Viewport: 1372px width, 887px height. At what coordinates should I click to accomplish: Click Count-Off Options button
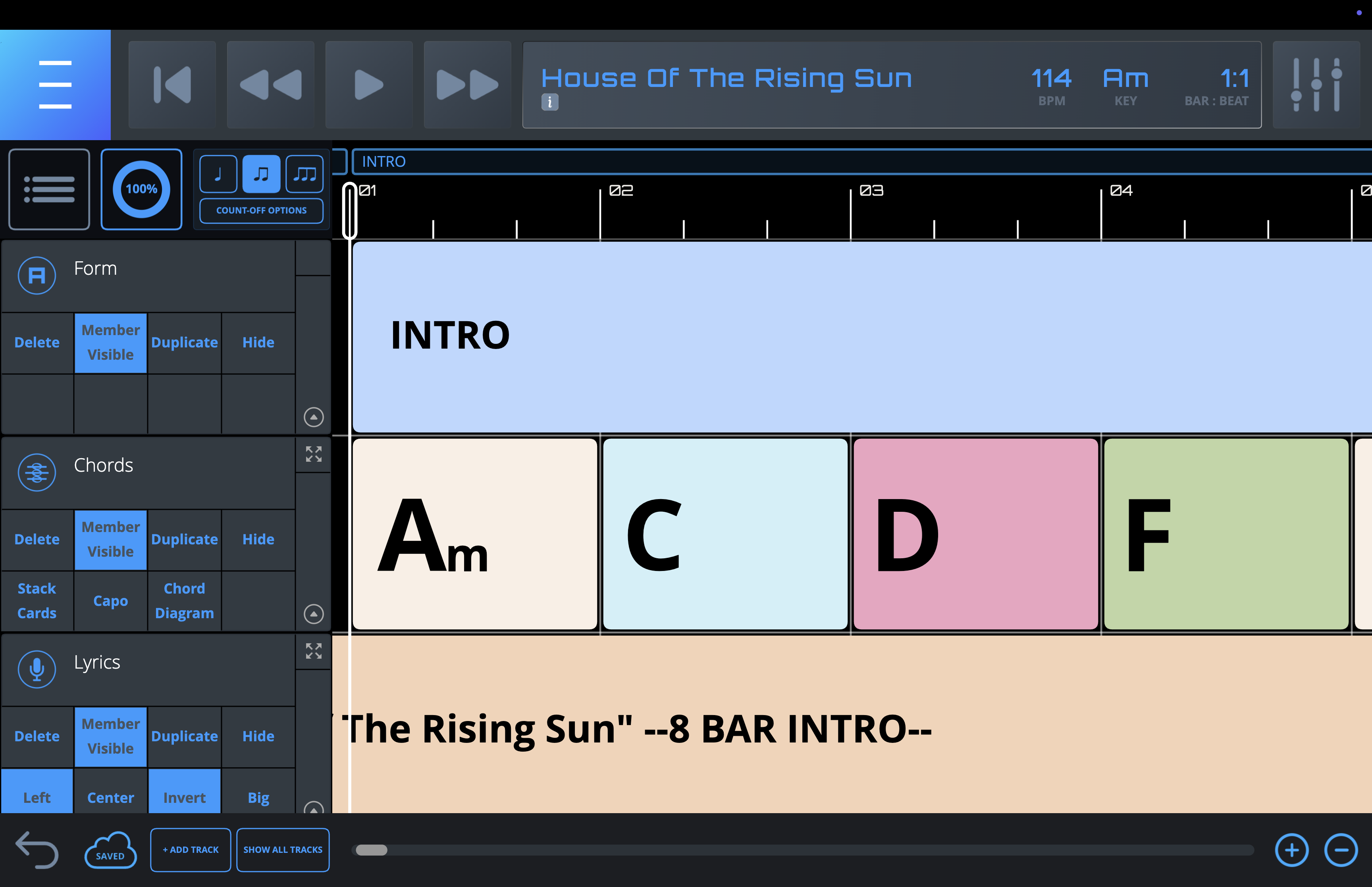tap(261, 211)
